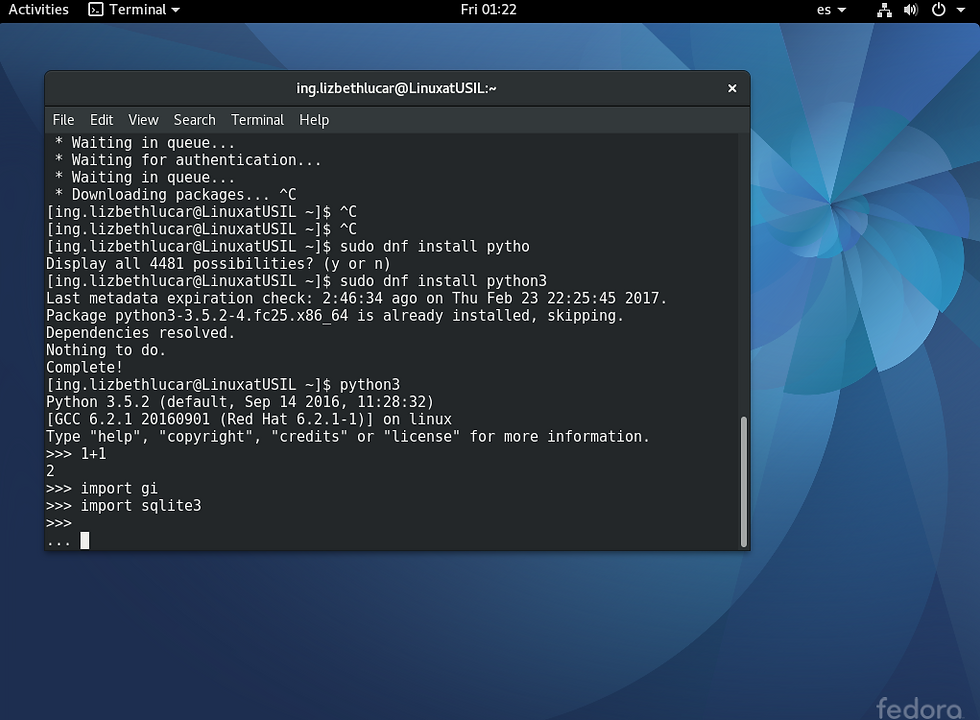This screenshot has height=720, width=980.
Task: Click the prompt line ending in '~]$ python3'
Action: pos(223,384)
